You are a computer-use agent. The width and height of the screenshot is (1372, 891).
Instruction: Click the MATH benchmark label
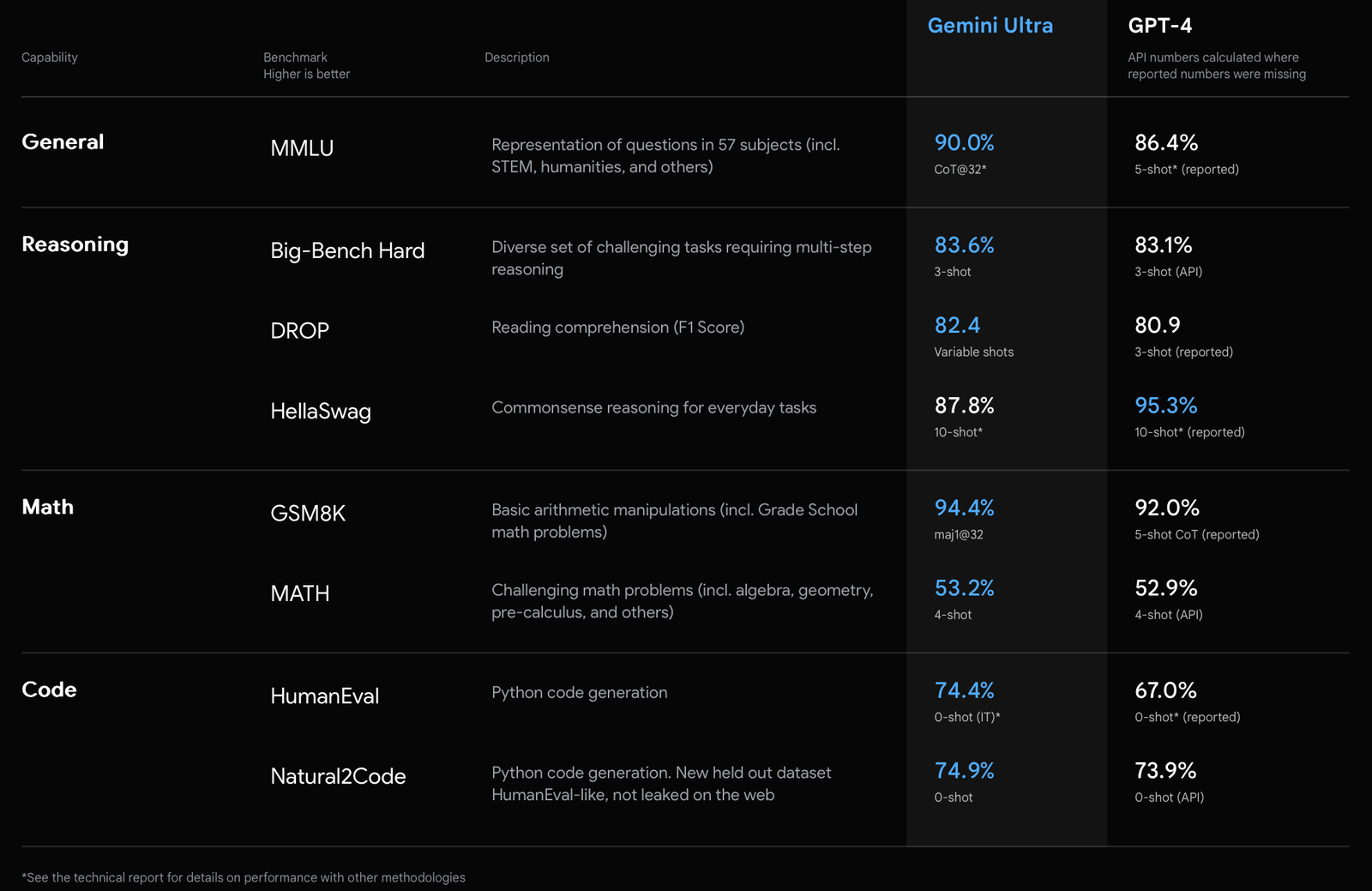tap(299, 593)
